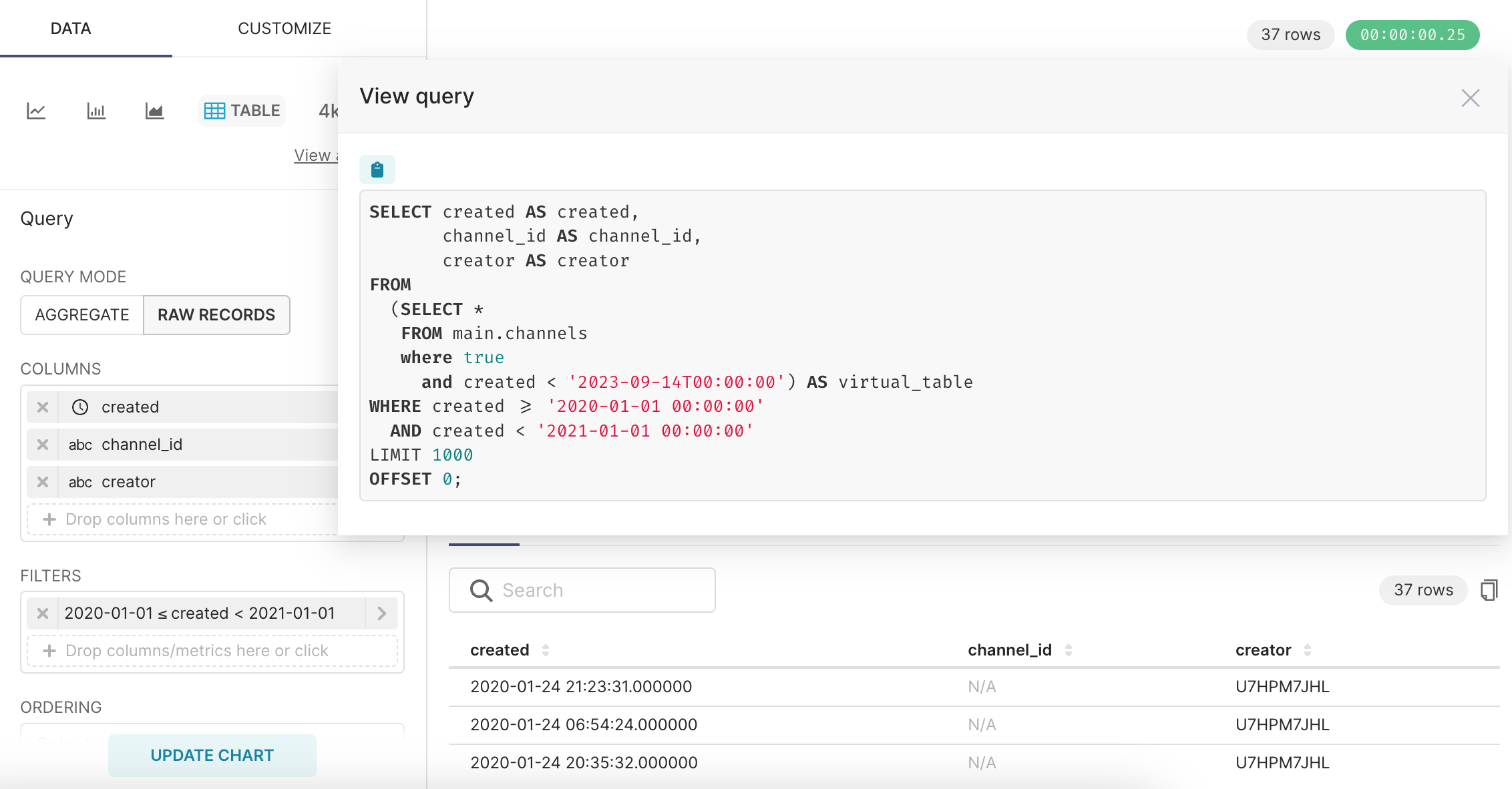The height and width of the screenshot is (789, 1512).
Task: Switch to the CUSTOMIZE tab
Action: [x=284, y=28]
